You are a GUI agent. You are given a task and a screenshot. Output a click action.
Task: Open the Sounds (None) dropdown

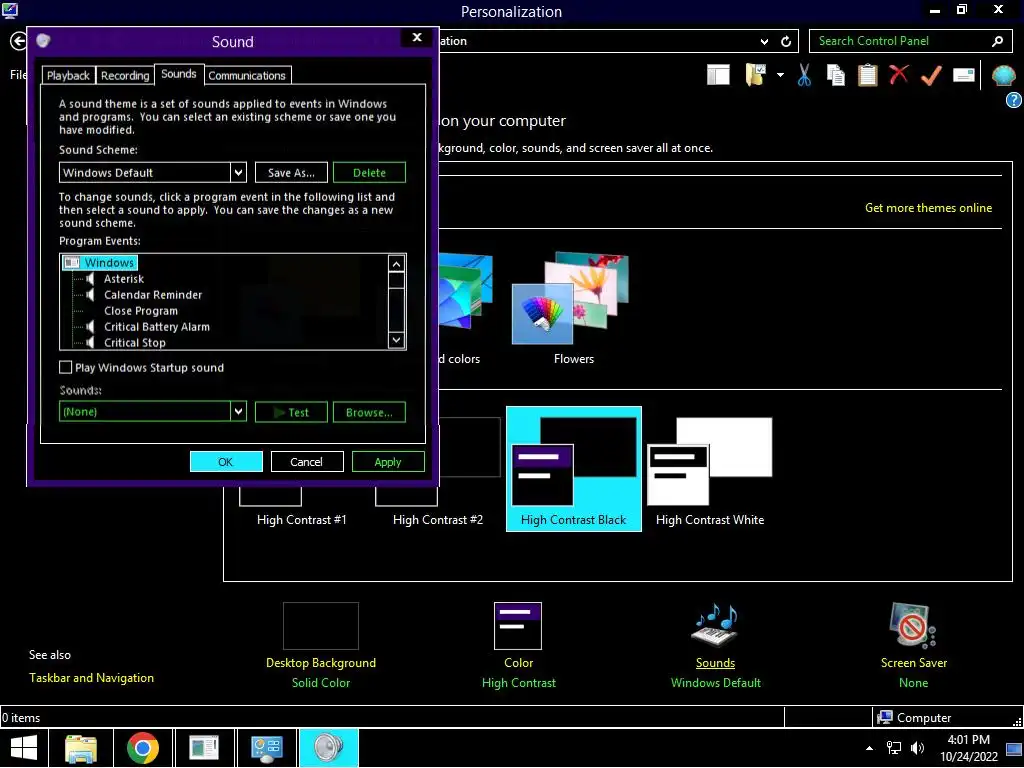238,411
